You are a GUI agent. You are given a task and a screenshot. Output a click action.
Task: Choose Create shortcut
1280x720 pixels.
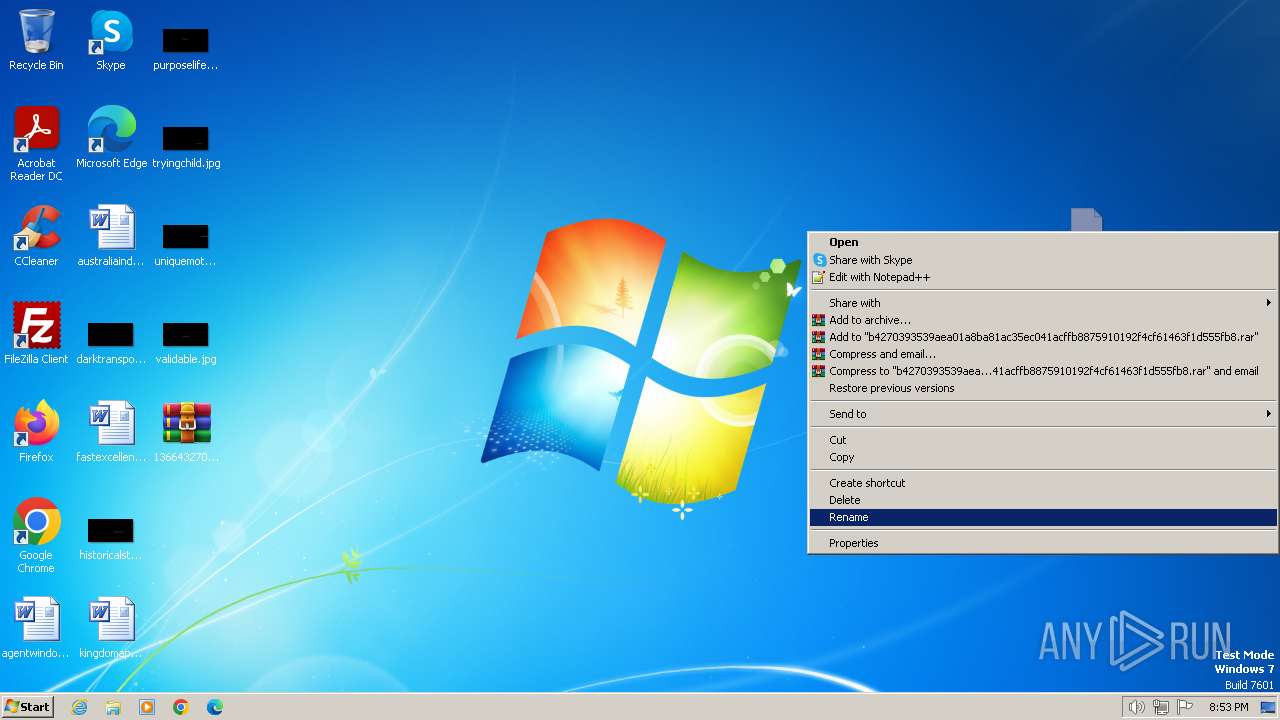pyautogui.click(x=1043, y=483)
